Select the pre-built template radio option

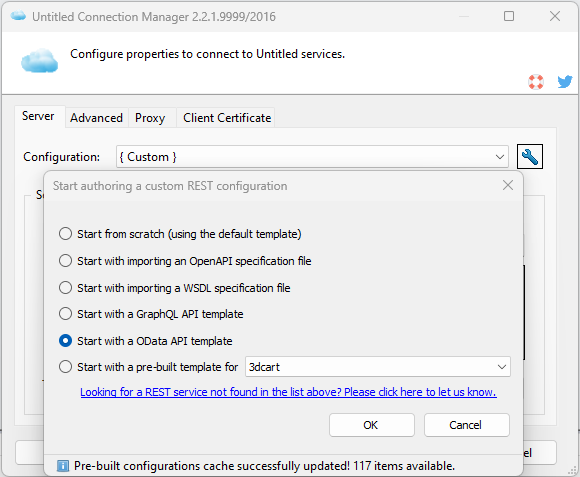[65, 367]
